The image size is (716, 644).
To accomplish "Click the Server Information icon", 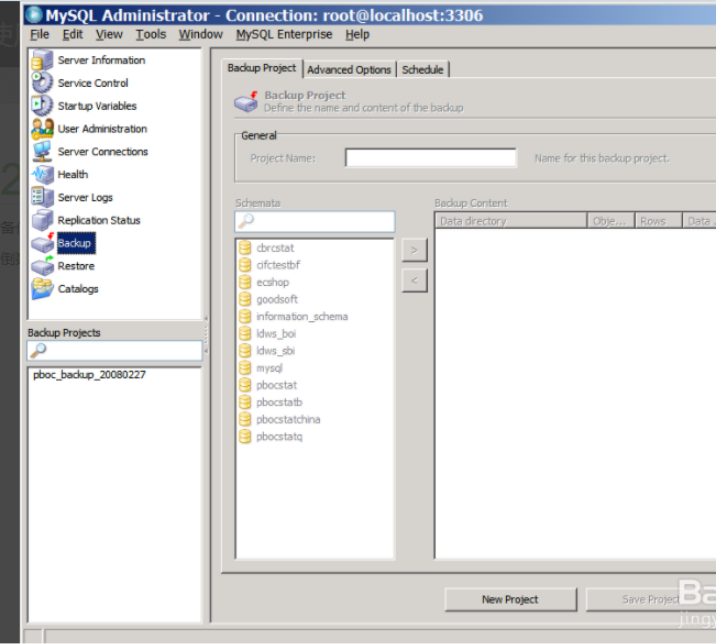I will pos(42,60).
